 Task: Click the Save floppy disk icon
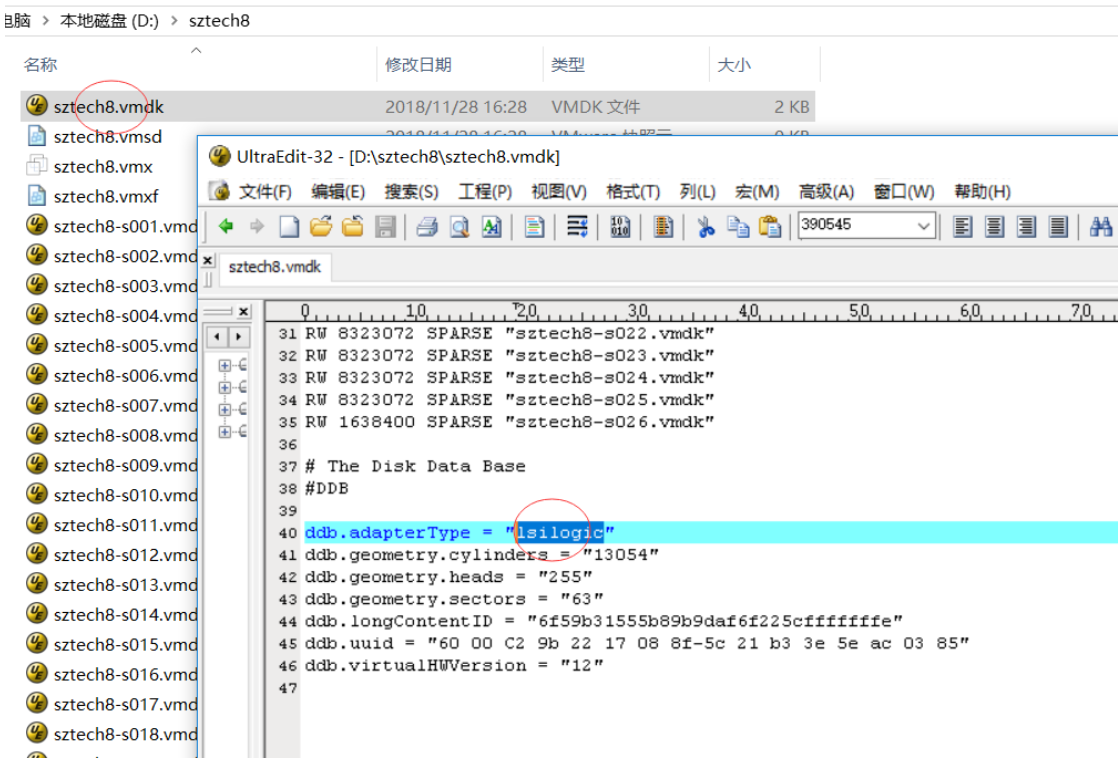[385, 227]
